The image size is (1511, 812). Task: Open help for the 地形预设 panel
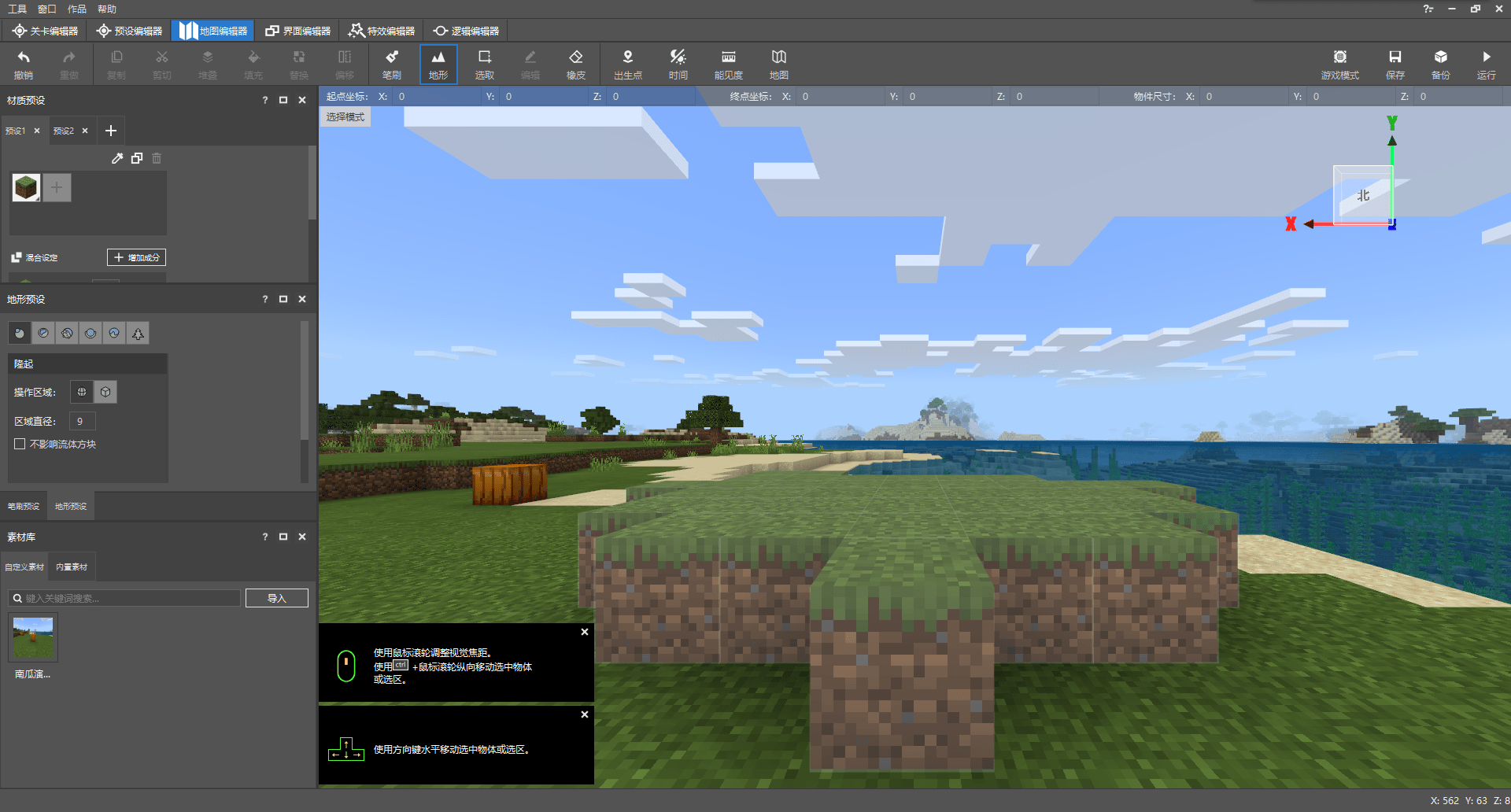(x=265, y=299)
